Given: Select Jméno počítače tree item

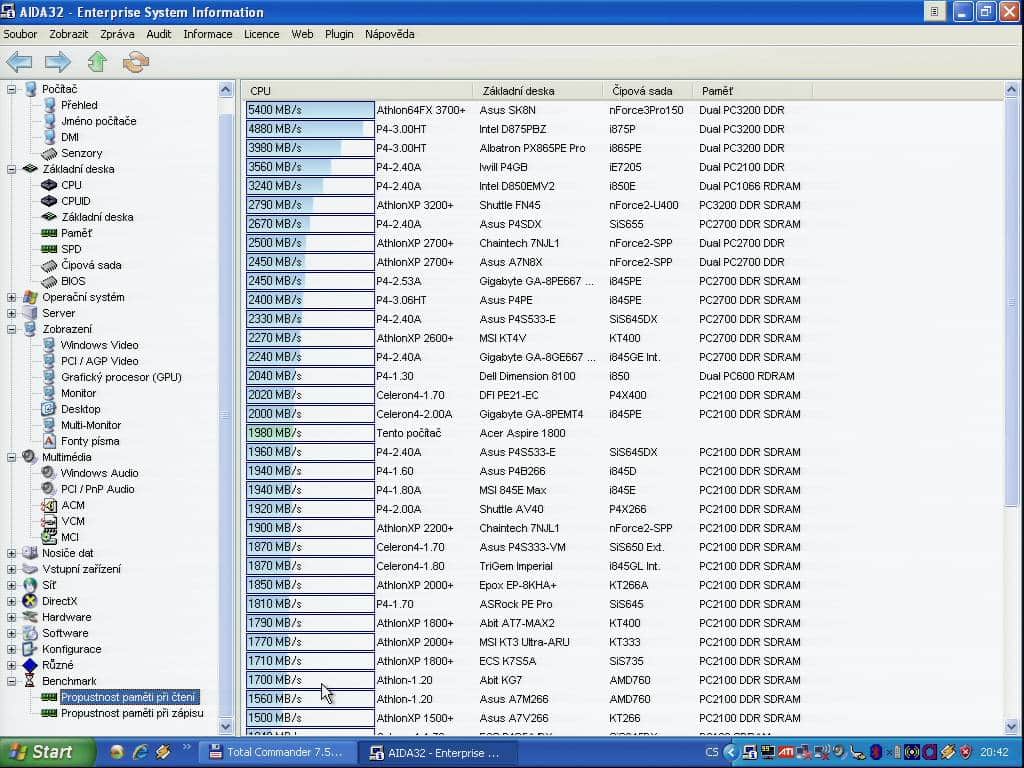Looking at the screenshot, I should point(99,121).
